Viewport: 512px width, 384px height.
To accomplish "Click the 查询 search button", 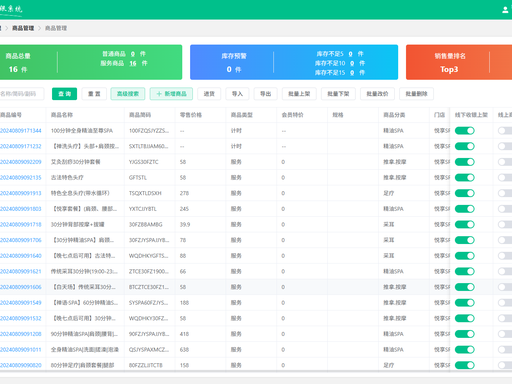I will (64, 94).
